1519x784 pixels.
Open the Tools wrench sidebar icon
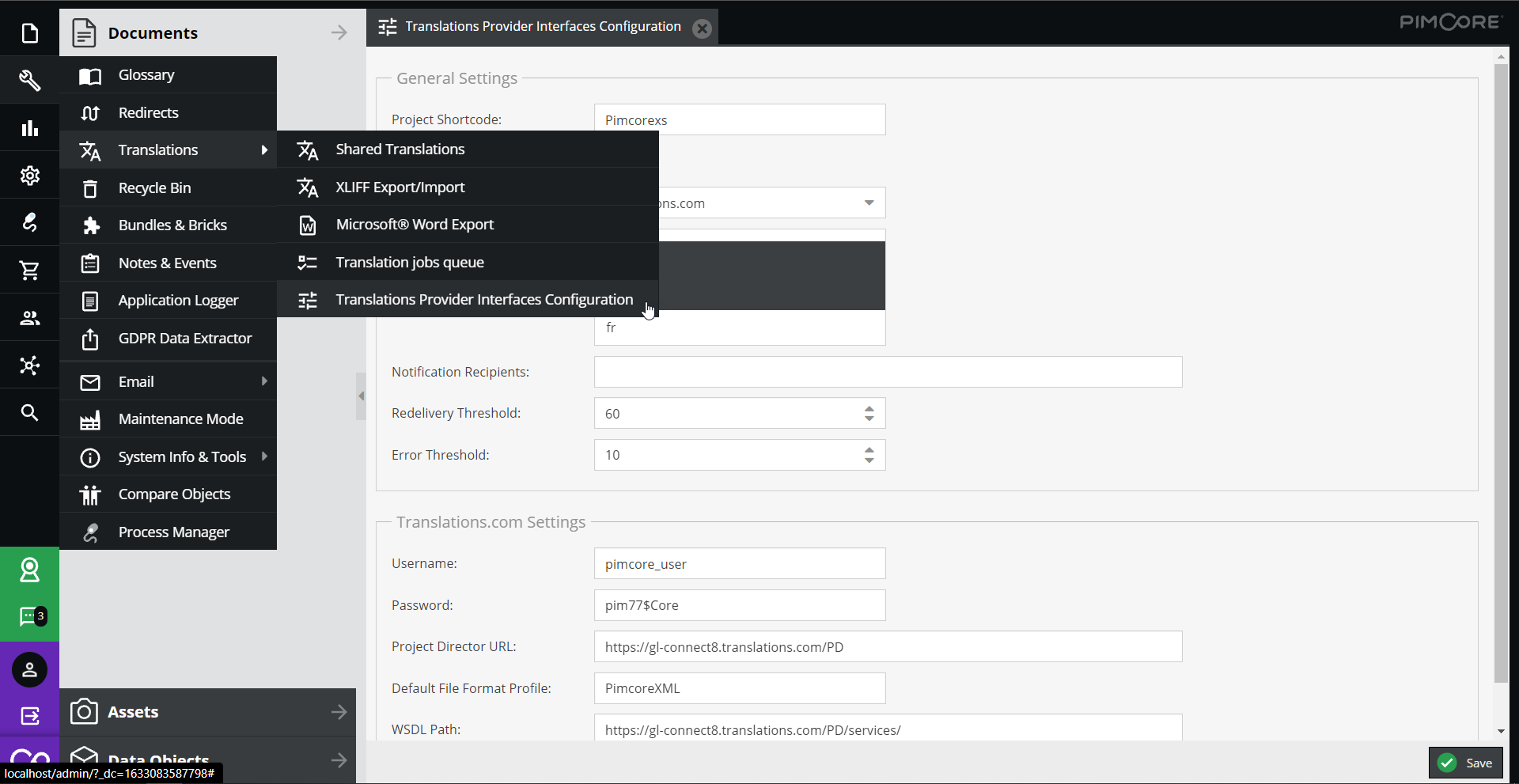click(29, 80)
